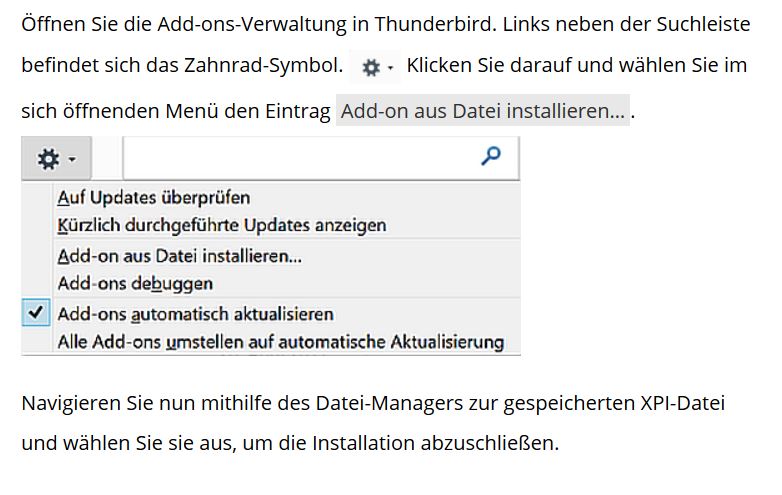
Task: Click the magnifier icon in the search box
Action: pos(491,156)
